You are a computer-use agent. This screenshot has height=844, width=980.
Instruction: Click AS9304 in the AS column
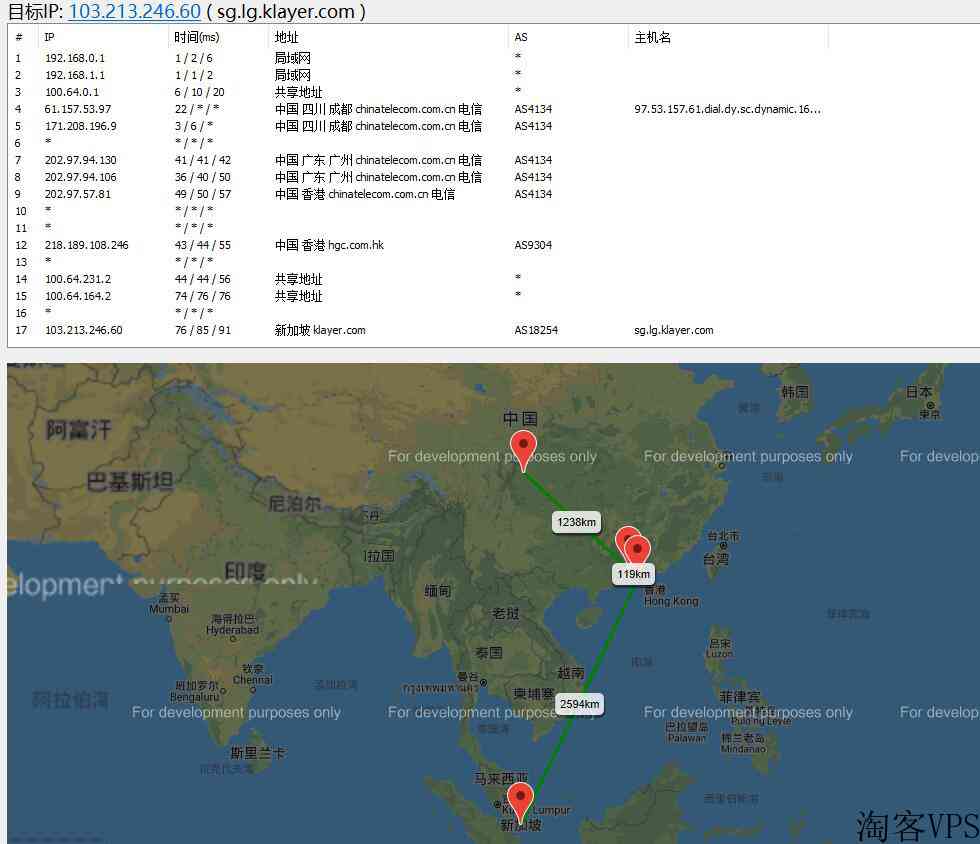[533, 245]
